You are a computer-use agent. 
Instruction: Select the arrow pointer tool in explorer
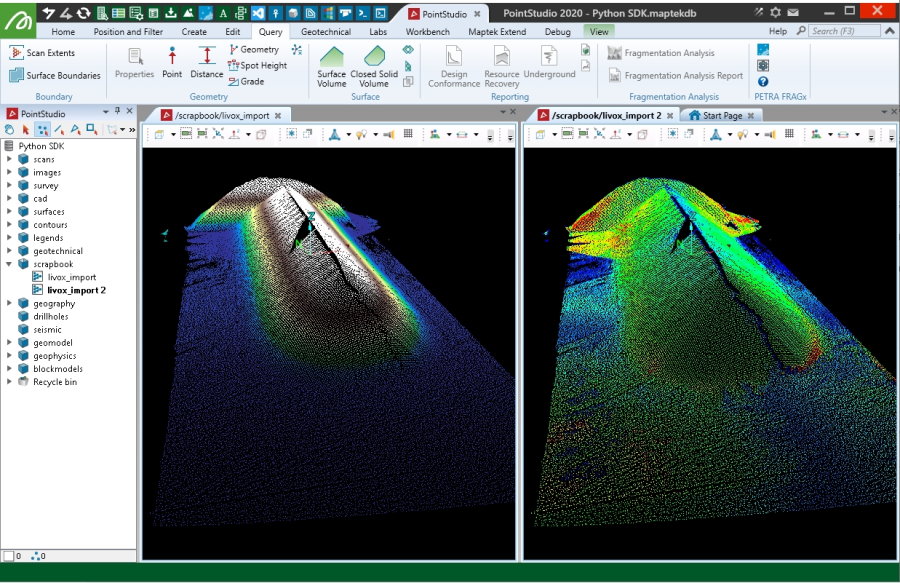tap(26, 130)
